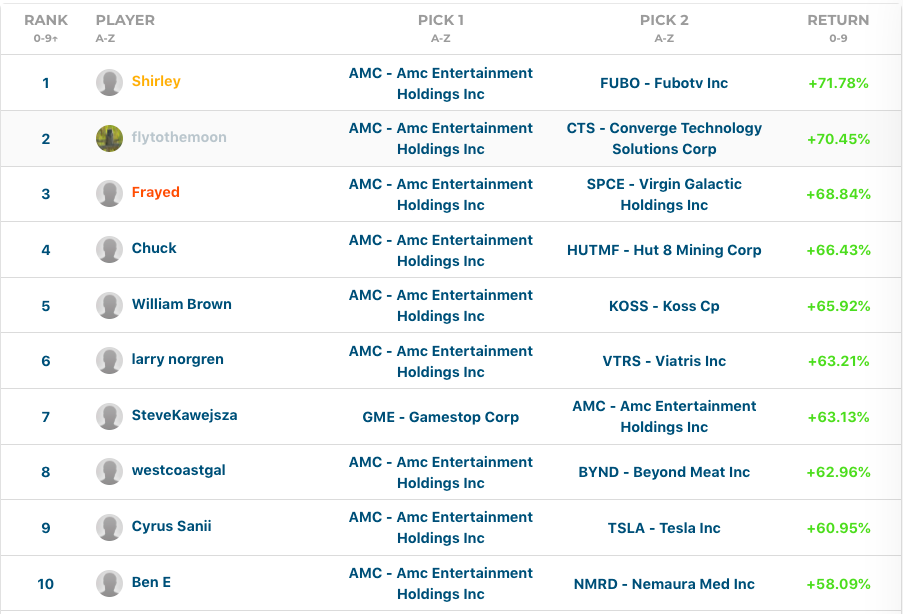
Task: Open Shirley's player profile name link
Action: [x=156, y=81]
